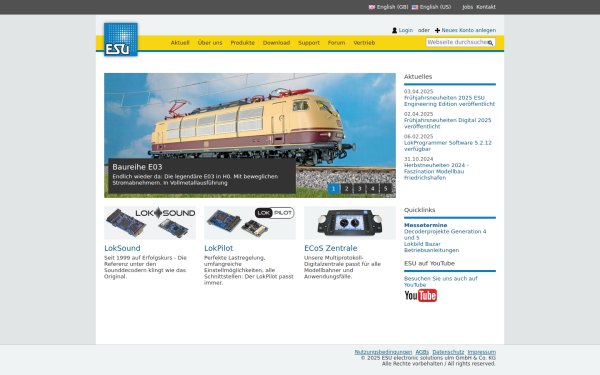Click the Quicklinks section heading

pyautogui.click(x=419, y=210)
